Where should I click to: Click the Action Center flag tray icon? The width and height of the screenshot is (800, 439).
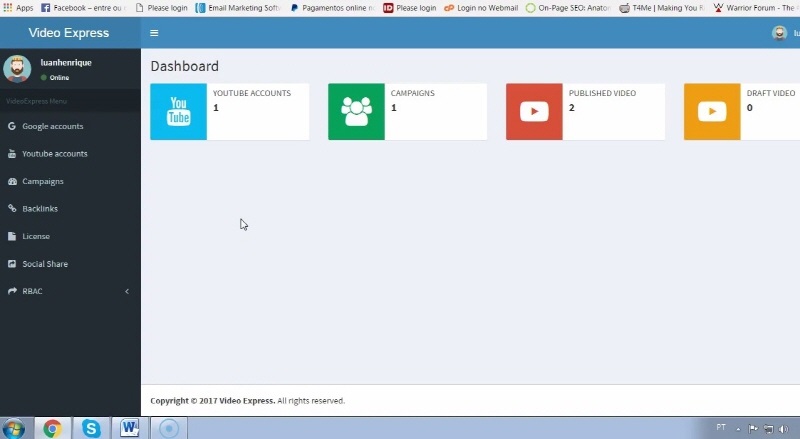pyautogui.click(x=753, y=429)
